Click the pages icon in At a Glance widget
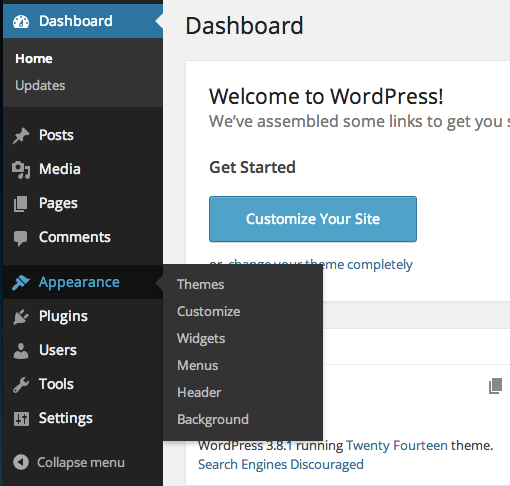The width and height of the screenshot is (510, 486). [495, 386]
